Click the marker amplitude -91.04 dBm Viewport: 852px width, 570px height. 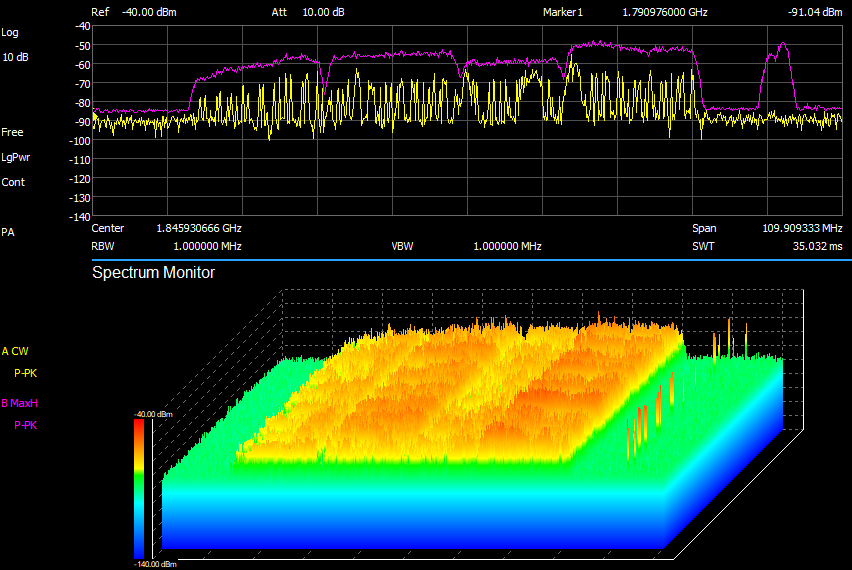pos(815,12)
